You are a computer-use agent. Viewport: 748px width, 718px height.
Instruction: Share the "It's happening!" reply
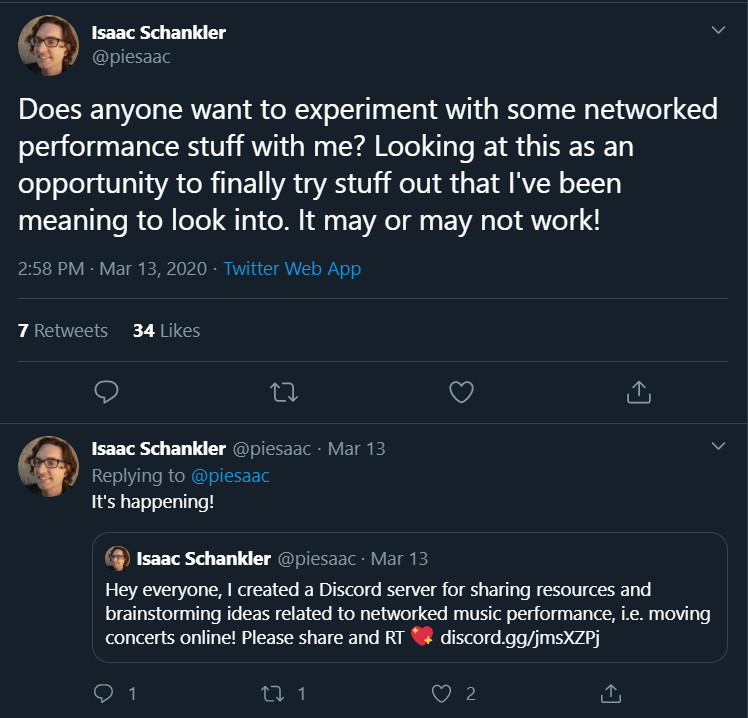point(610,692)
